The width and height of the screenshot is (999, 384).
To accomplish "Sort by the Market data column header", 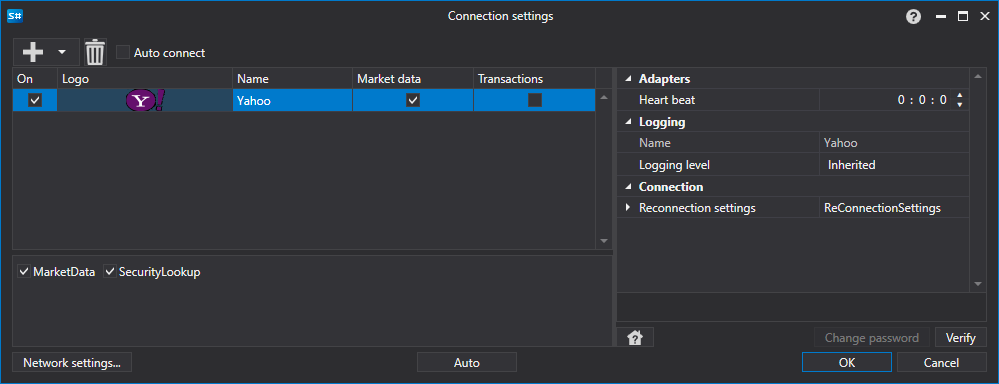I will point(413,79).
